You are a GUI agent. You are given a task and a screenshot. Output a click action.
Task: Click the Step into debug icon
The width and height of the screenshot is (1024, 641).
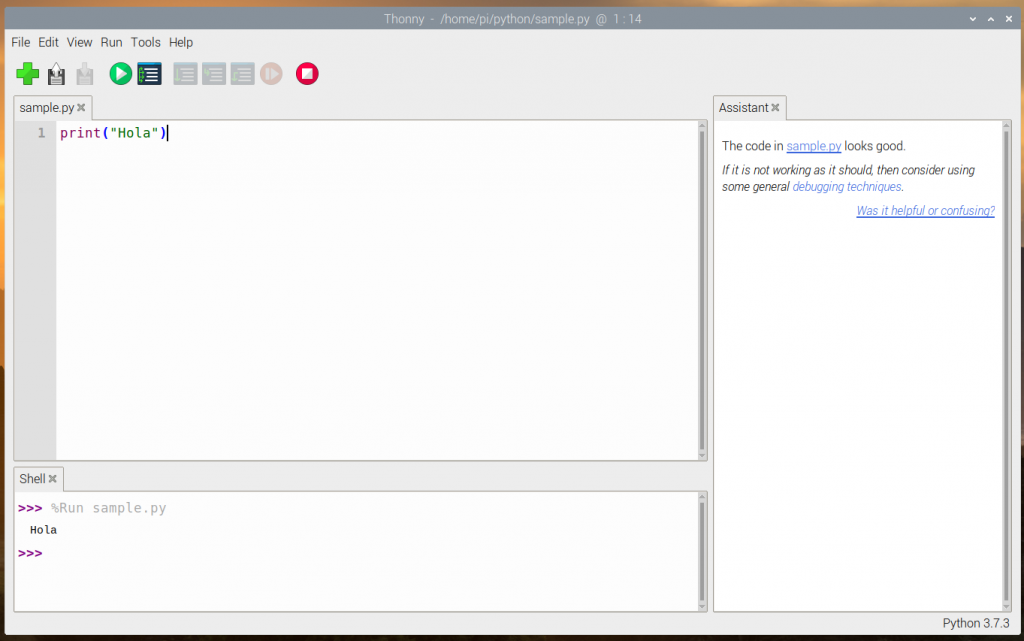coord(214,74)
